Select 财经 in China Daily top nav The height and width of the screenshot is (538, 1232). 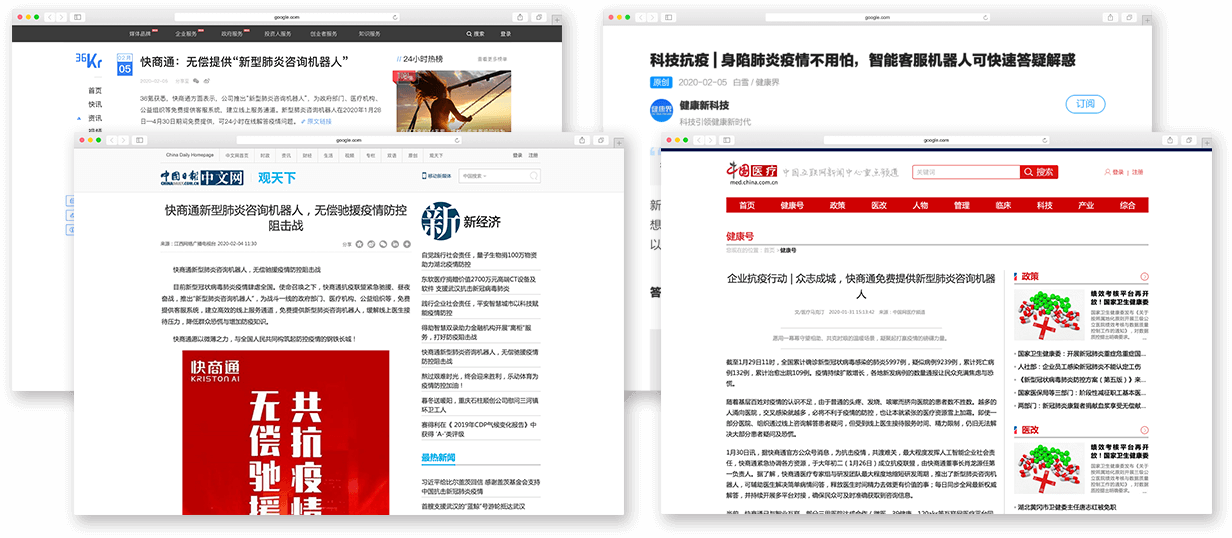[x=307, y=156]
